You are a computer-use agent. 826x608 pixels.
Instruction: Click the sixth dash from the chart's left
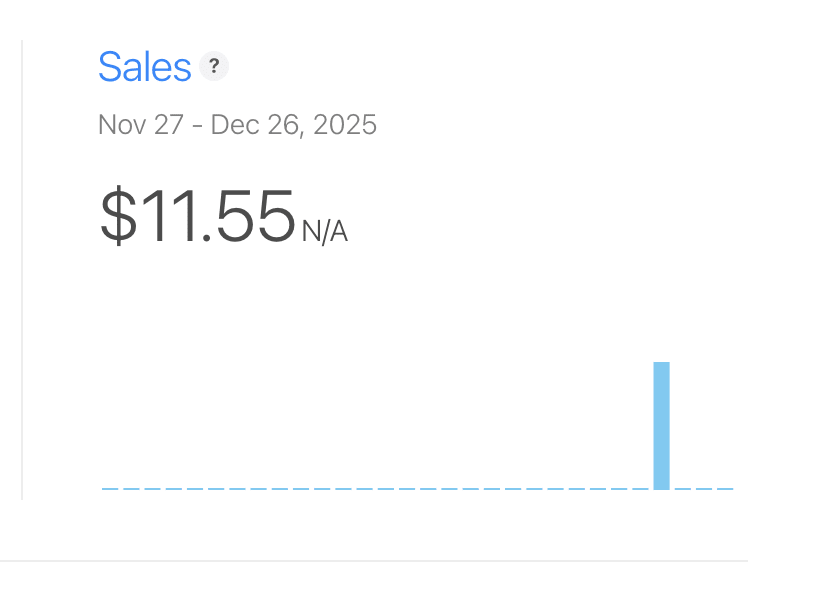pos(214,489)
